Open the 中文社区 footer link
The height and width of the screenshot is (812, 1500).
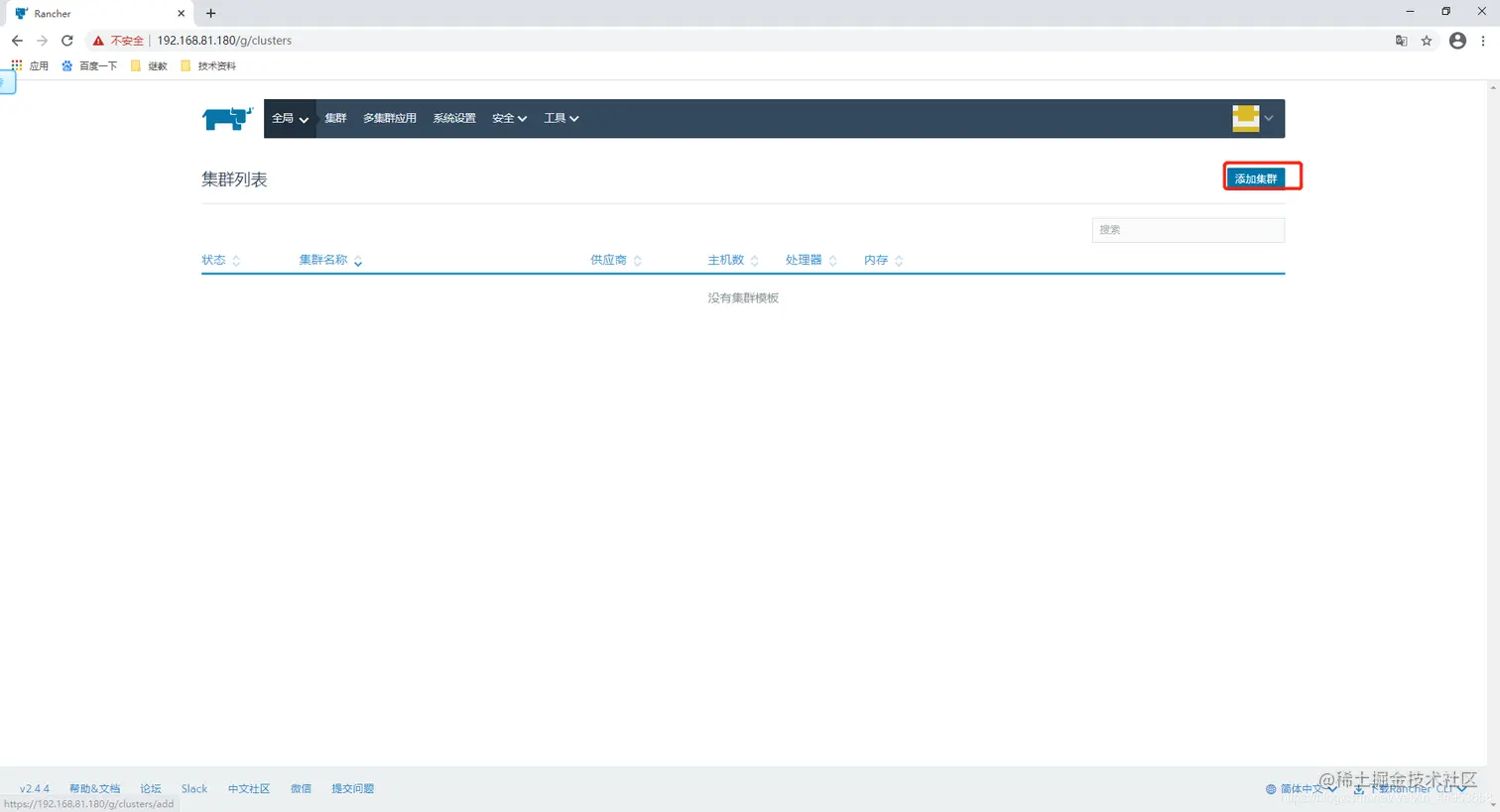[249, 789]
